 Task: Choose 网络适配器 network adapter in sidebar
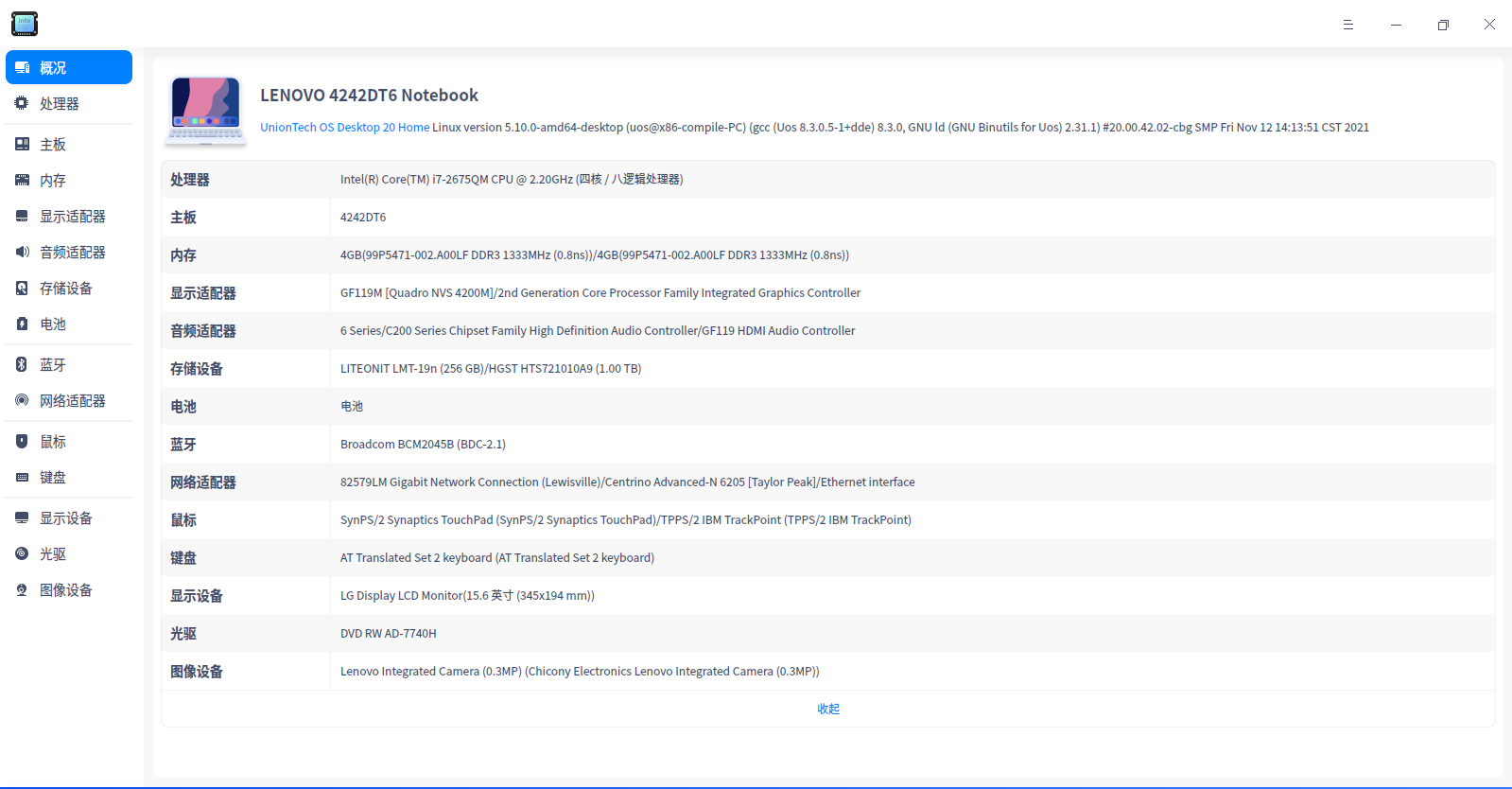click(69, 400)
